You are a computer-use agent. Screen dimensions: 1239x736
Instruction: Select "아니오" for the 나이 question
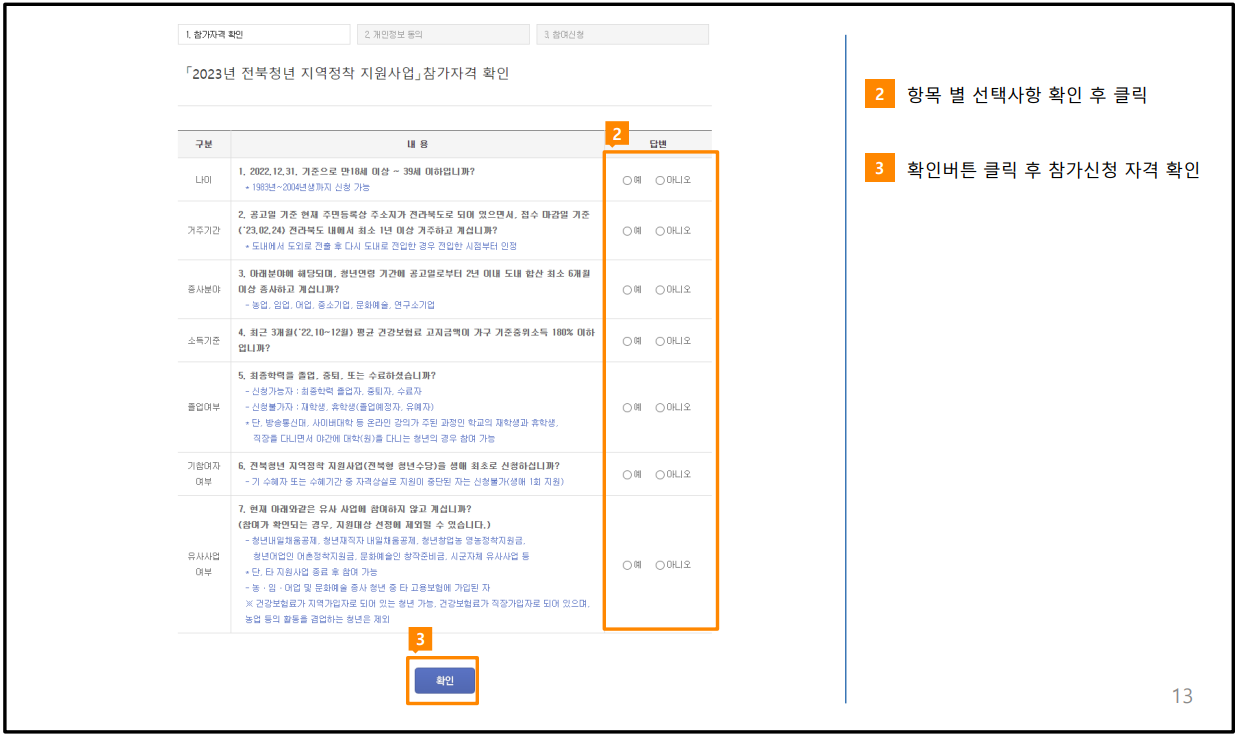661,178
